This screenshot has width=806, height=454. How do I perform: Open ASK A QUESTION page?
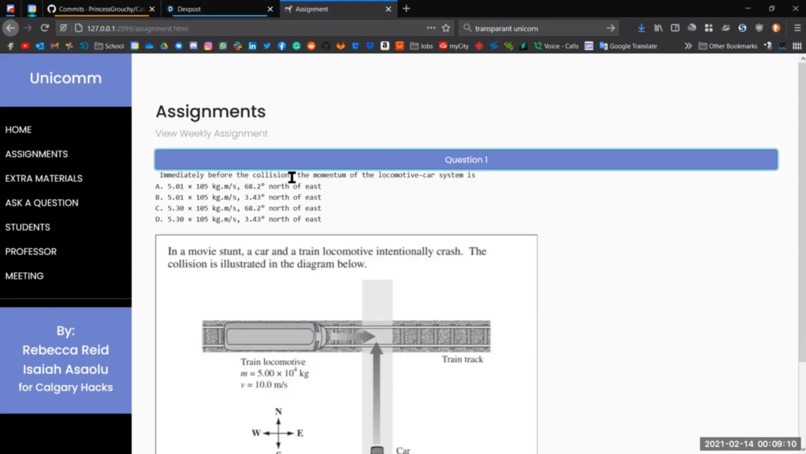point(42,203)
